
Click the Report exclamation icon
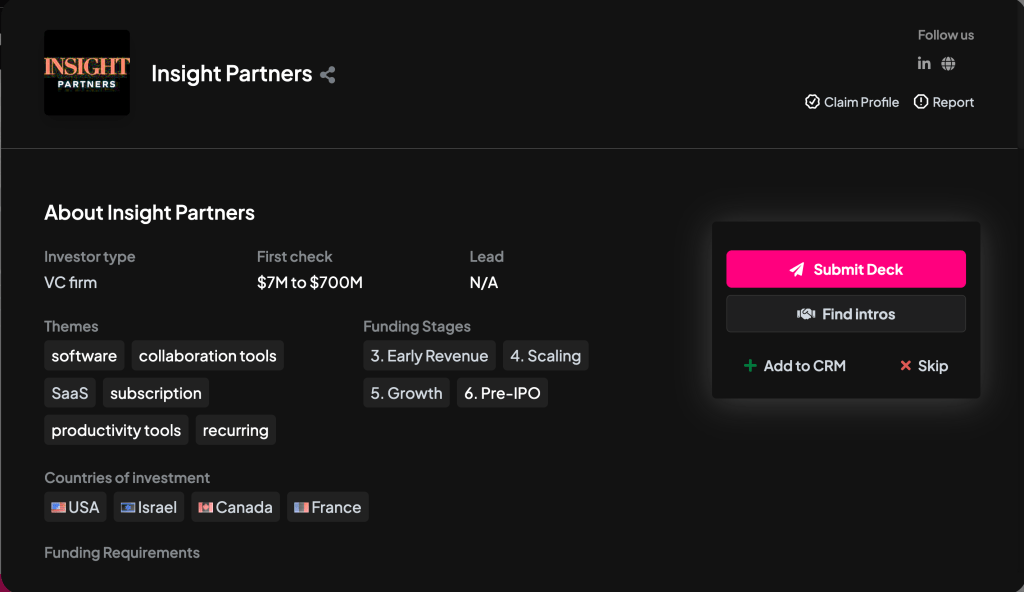[921, 102]
